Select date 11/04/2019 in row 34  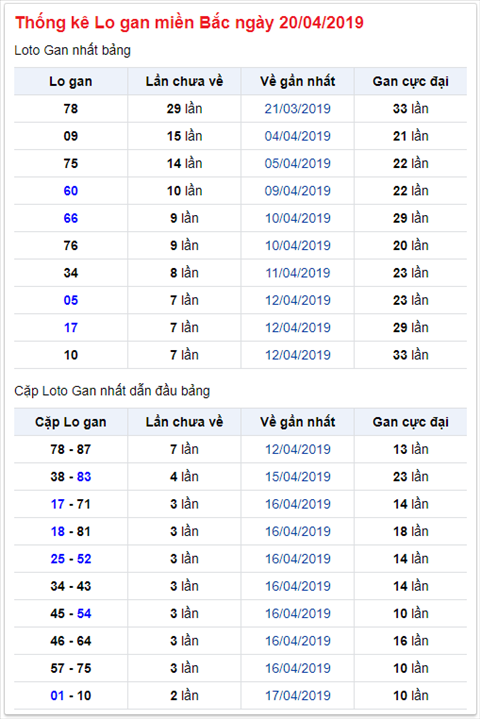(x=298, y=273)
